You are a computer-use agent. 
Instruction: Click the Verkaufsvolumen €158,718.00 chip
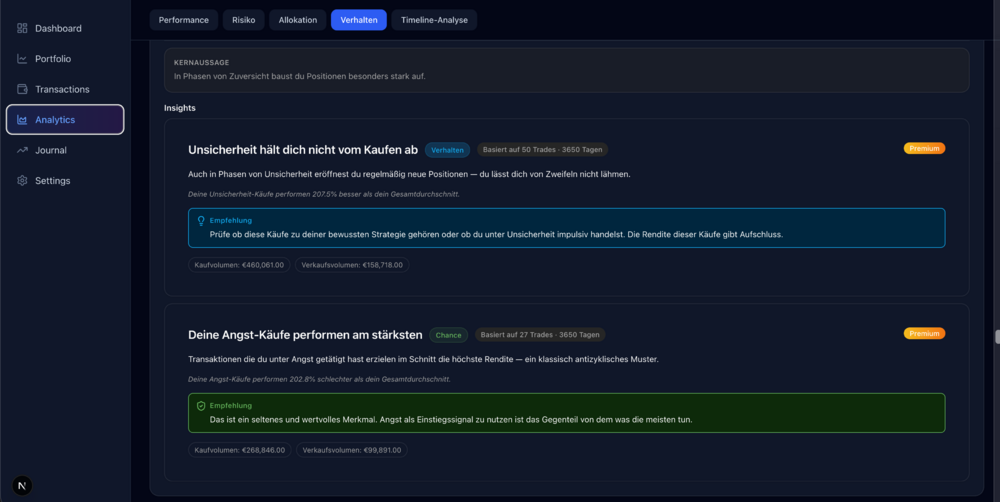(x=352, y=265)
